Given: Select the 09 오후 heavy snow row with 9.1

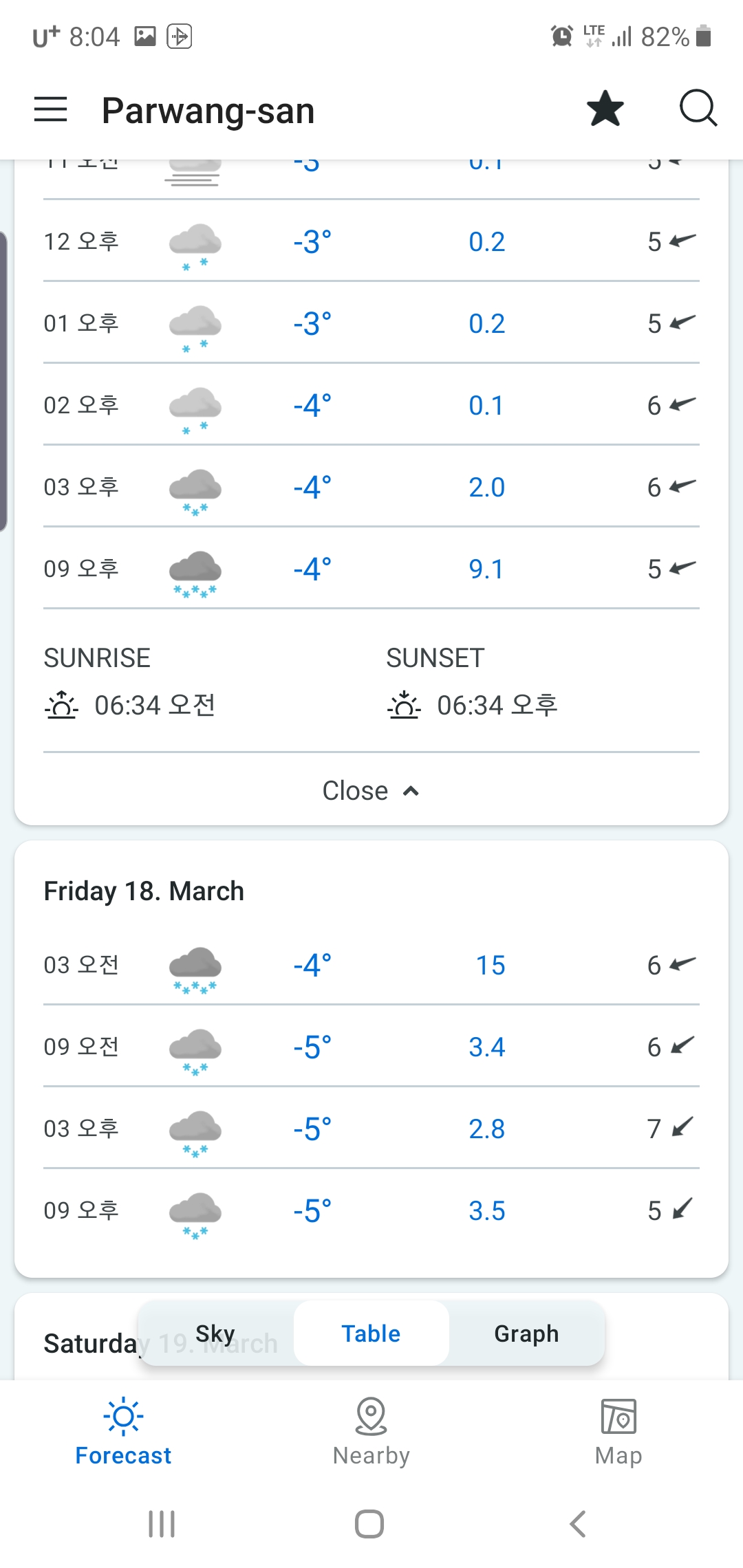Looking at the screenshot, I should tap(371, 569).
